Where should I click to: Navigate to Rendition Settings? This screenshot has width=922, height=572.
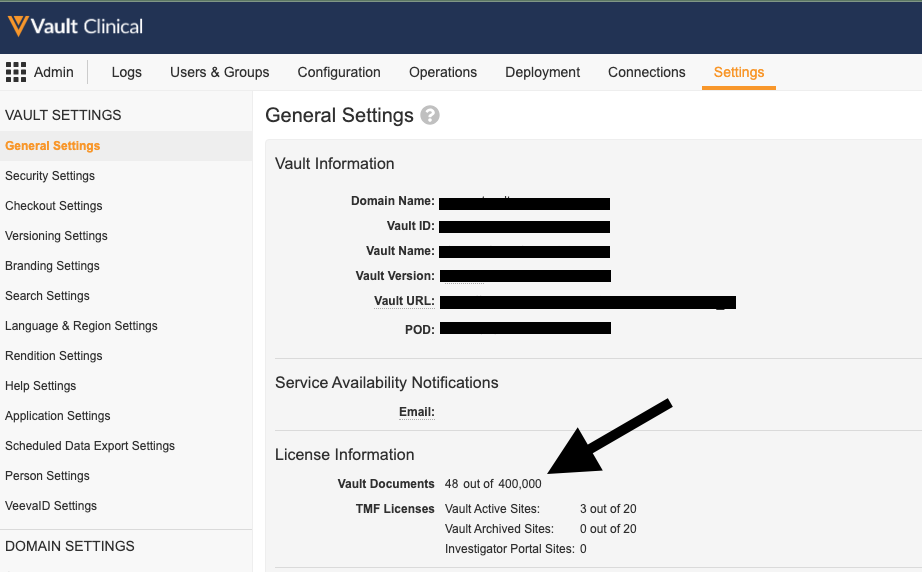[54, 356]
